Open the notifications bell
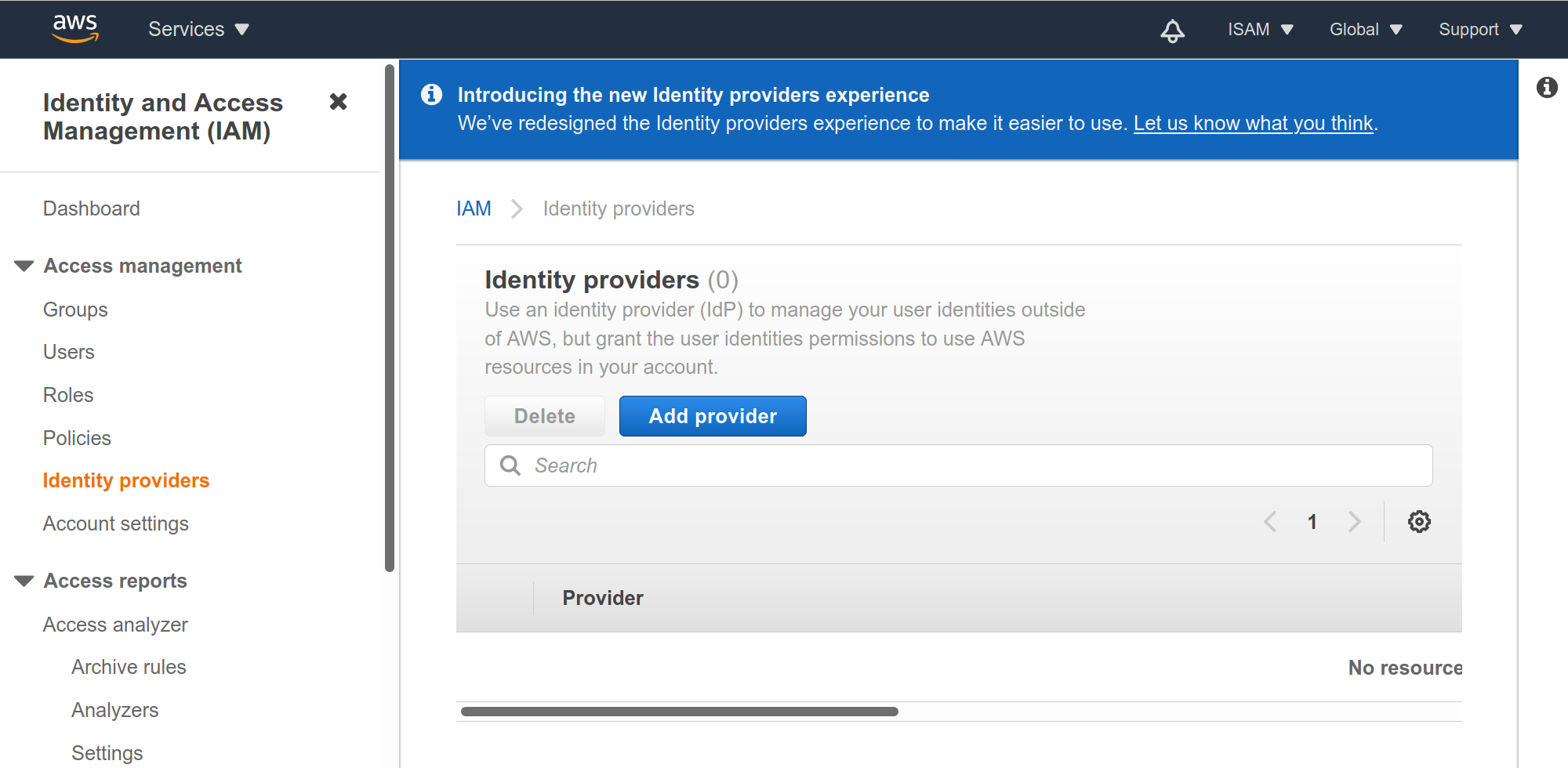This screenshot has width=1568, height=768. click(x=1172, y=31)
